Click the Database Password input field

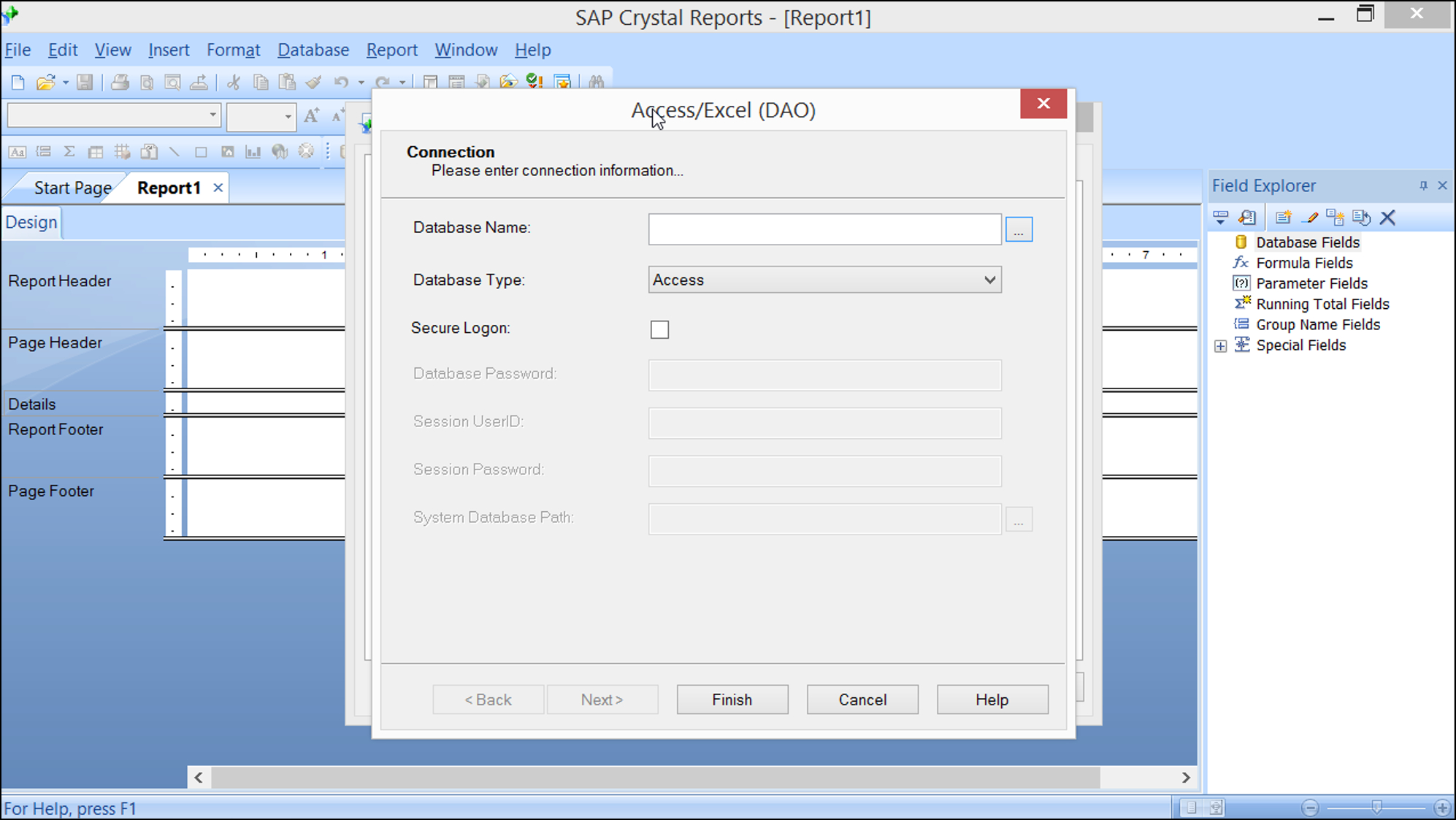[x=824, y=374]
